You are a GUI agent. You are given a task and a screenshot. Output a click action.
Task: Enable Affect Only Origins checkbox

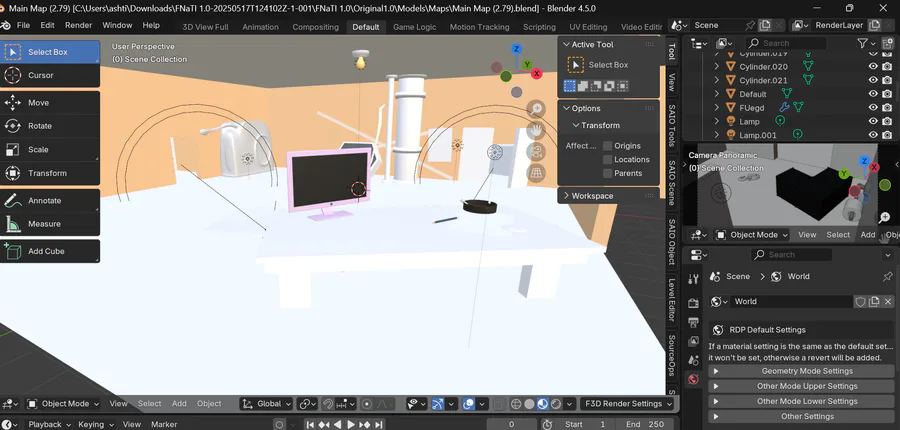click(x=607, y=146)
